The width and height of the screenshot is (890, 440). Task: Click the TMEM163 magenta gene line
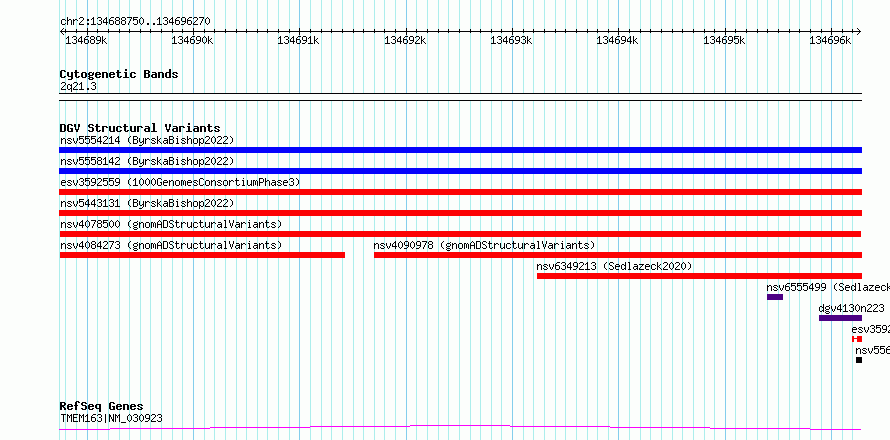click(460, 427)
